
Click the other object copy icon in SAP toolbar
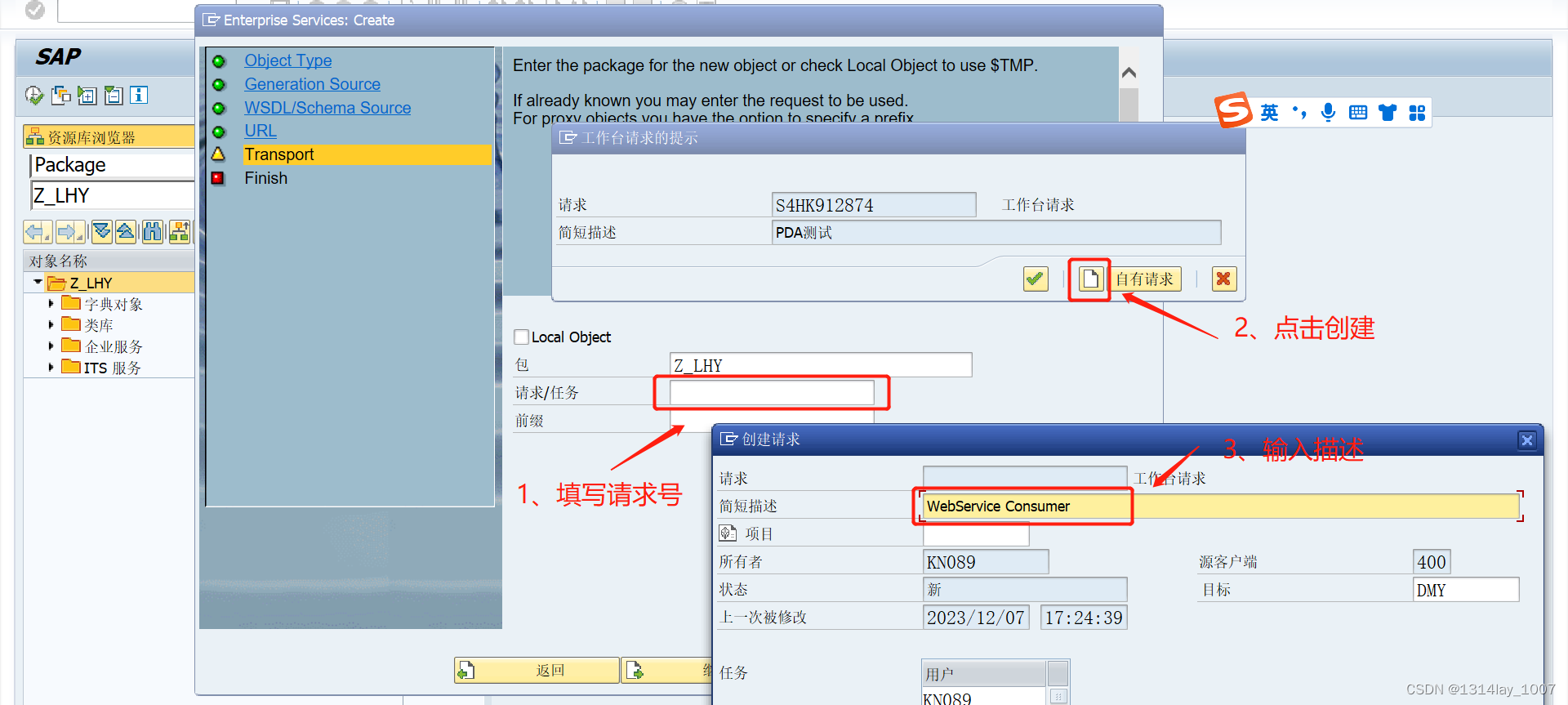pyautogui.click(x=60, y=96)
